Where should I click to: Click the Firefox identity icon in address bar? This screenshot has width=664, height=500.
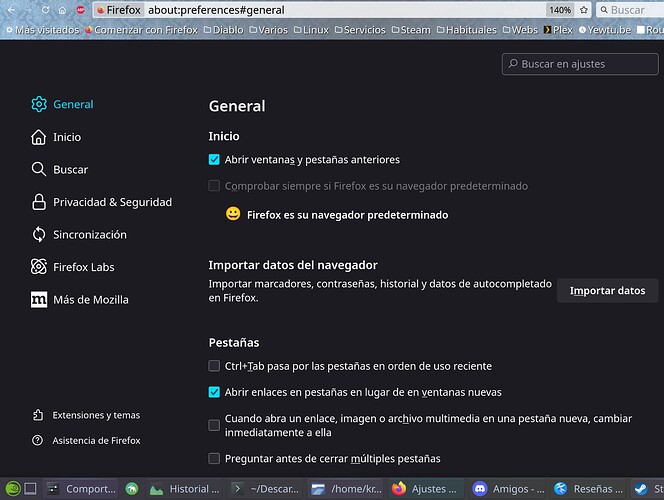coord(101,10)
